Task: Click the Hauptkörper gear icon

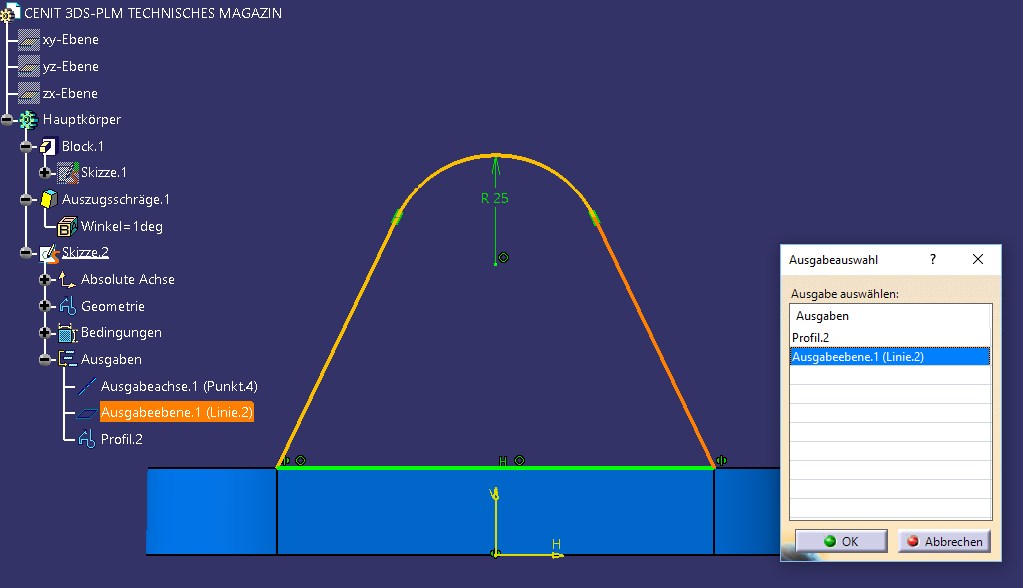Action: 28,119
